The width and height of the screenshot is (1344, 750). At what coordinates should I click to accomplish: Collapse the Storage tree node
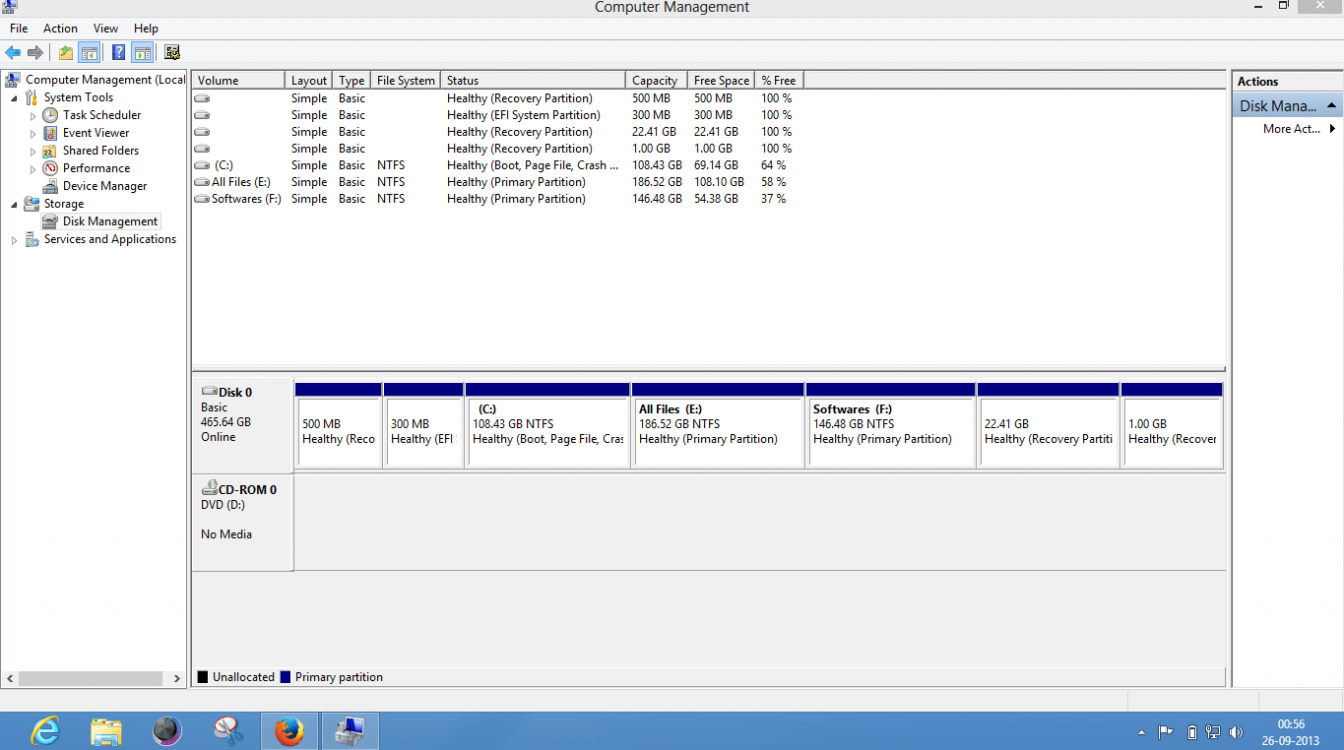tap(14, 204)
